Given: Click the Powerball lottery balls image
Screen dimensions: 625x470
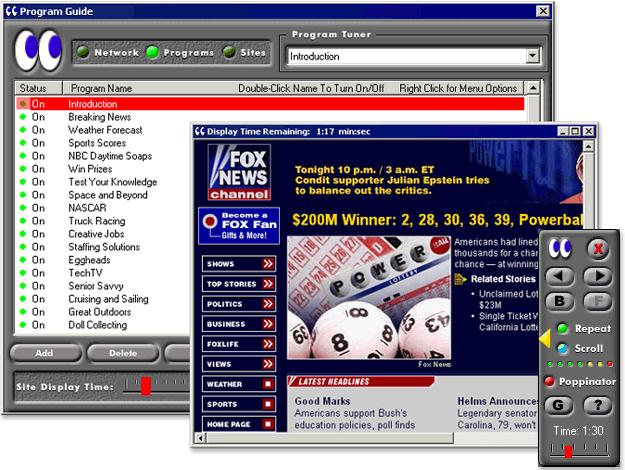Looking at the screenshot, I should coord(369,298).
